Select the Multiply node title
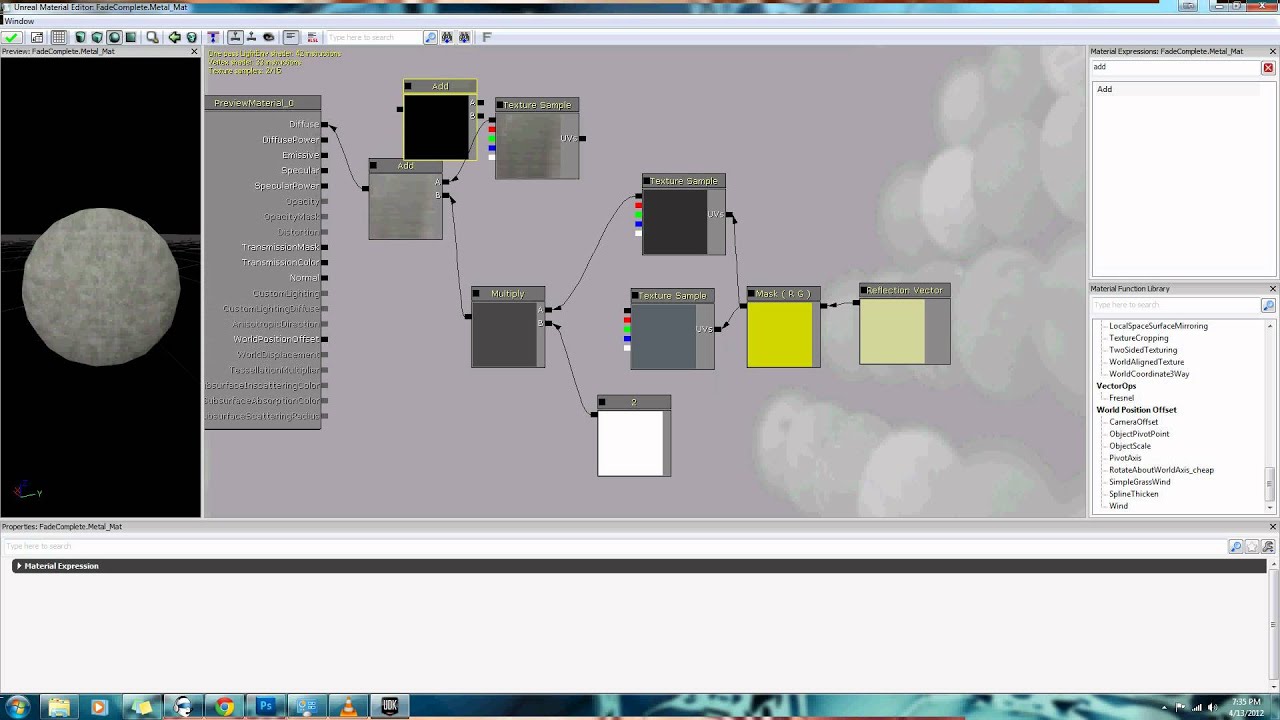The image size is (1280, 720). click(507, 294)
